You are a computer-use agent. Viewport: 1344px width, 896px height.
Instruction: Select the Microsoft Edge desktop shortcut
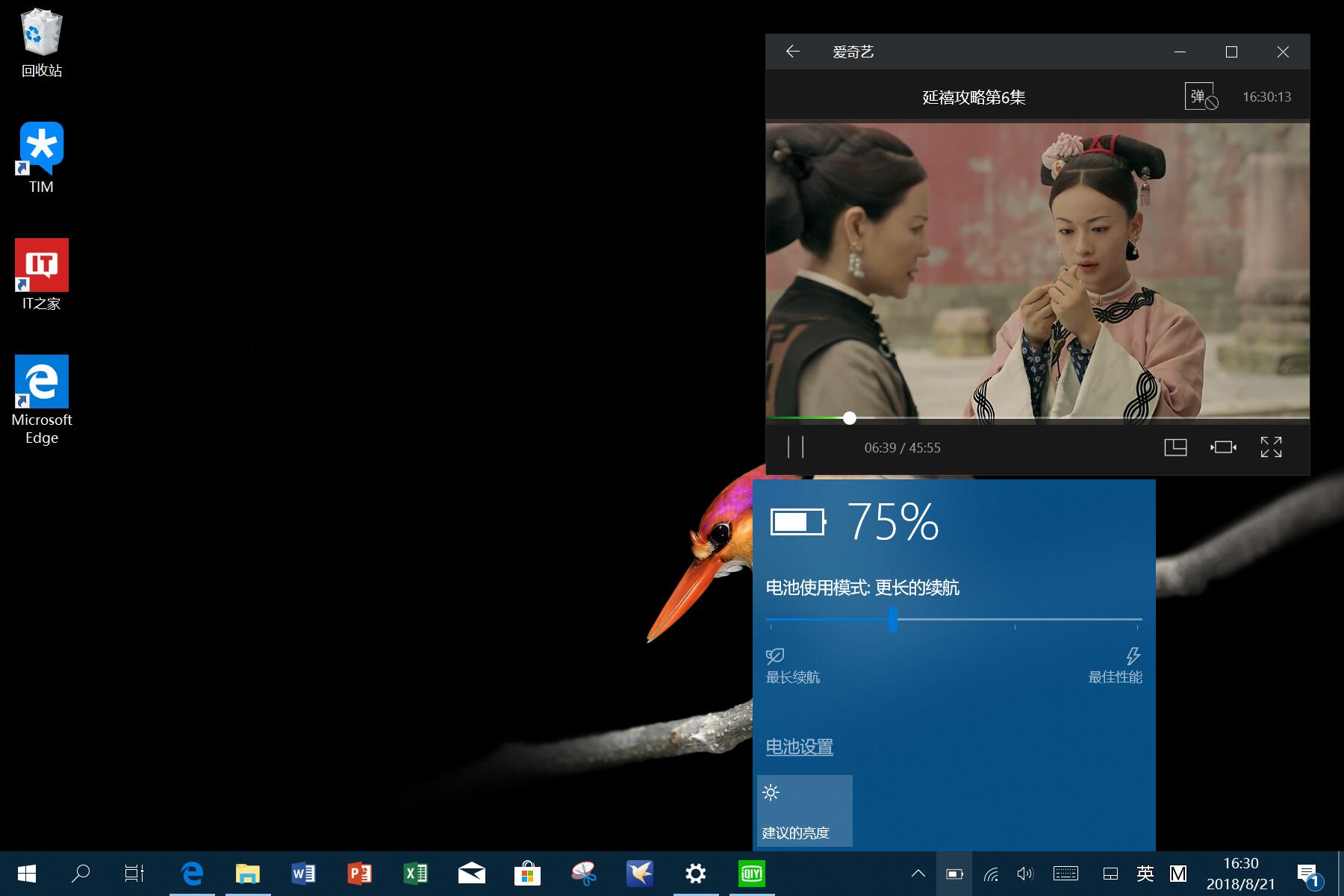[x=42, y=400]
